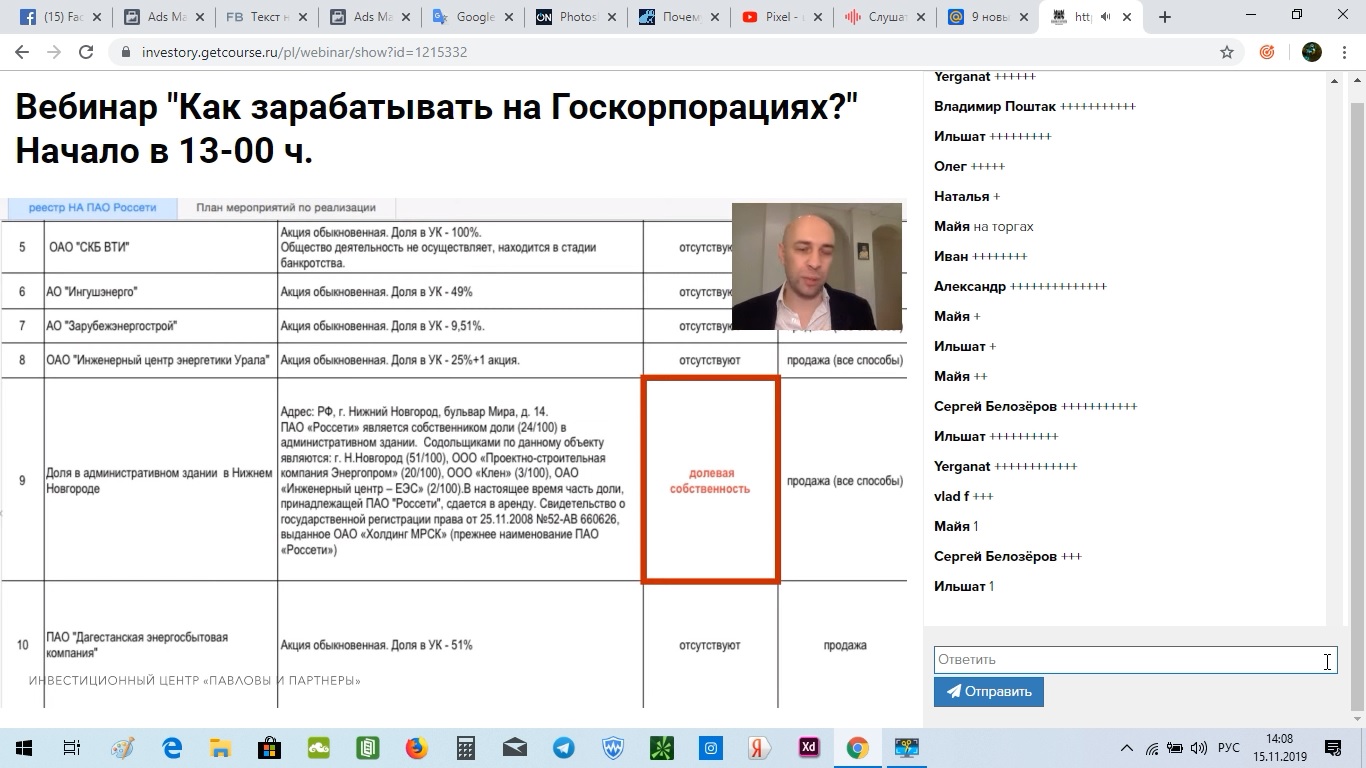Open the Calculator app in the taskbar
The image size is (1366, 768).
[x=465, y=747]
